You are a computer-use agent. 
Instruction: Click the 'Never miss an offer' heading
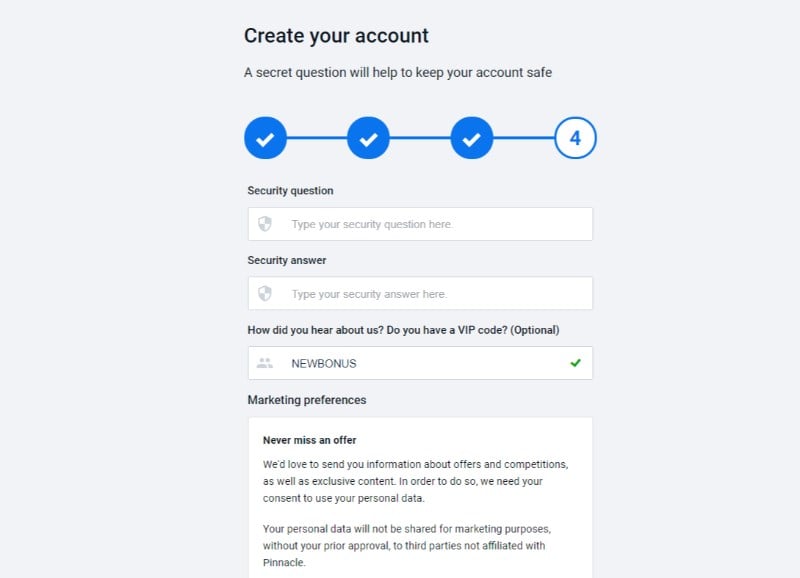[309, 440]
